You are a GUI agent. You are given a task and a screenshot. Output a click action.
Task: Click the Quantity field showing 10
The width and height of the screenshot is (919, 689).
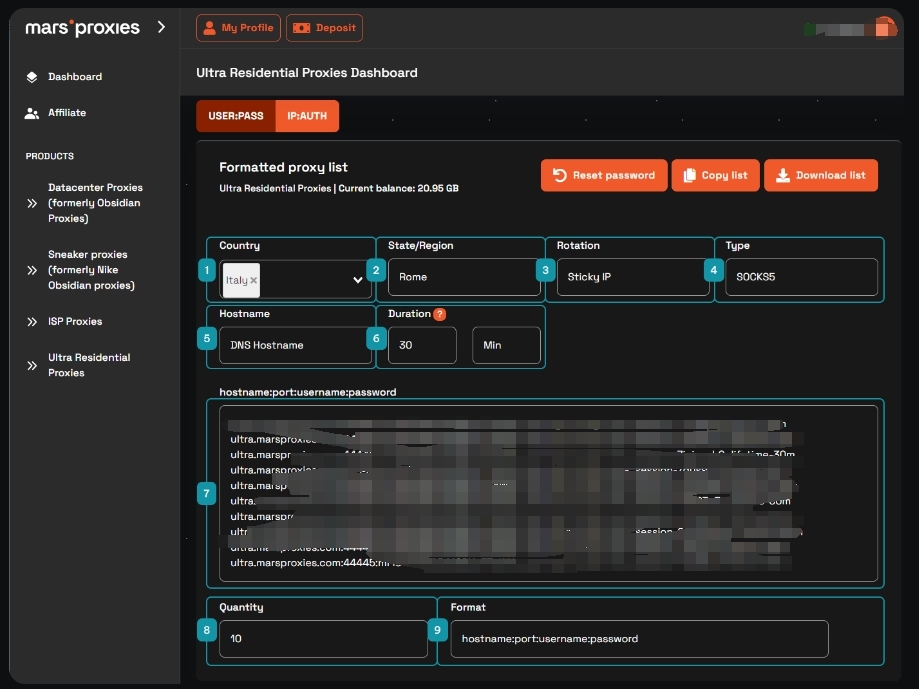323,639
